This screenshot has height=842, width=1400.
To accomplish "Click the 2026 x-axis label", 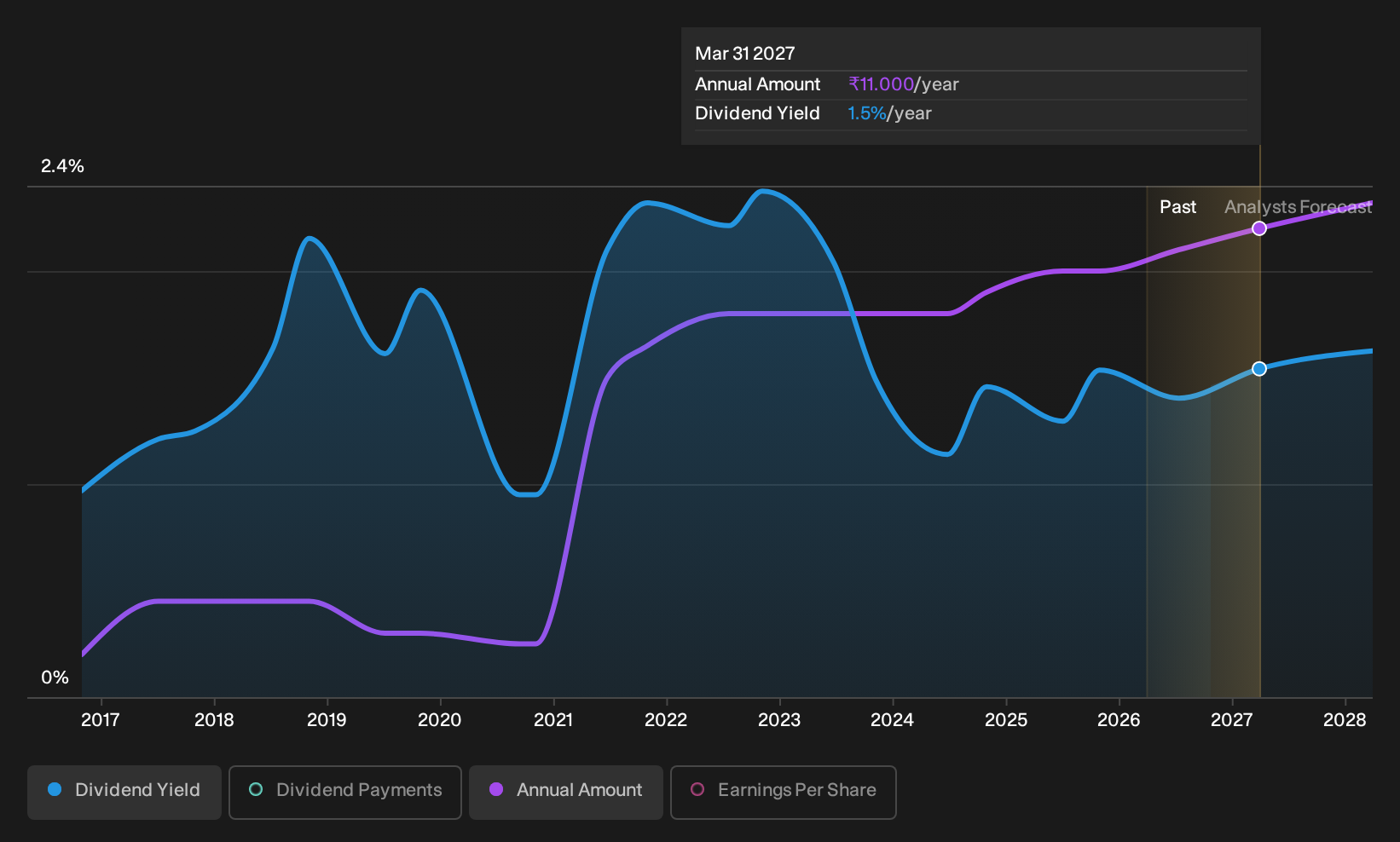I will click(x=1119, y=720).
